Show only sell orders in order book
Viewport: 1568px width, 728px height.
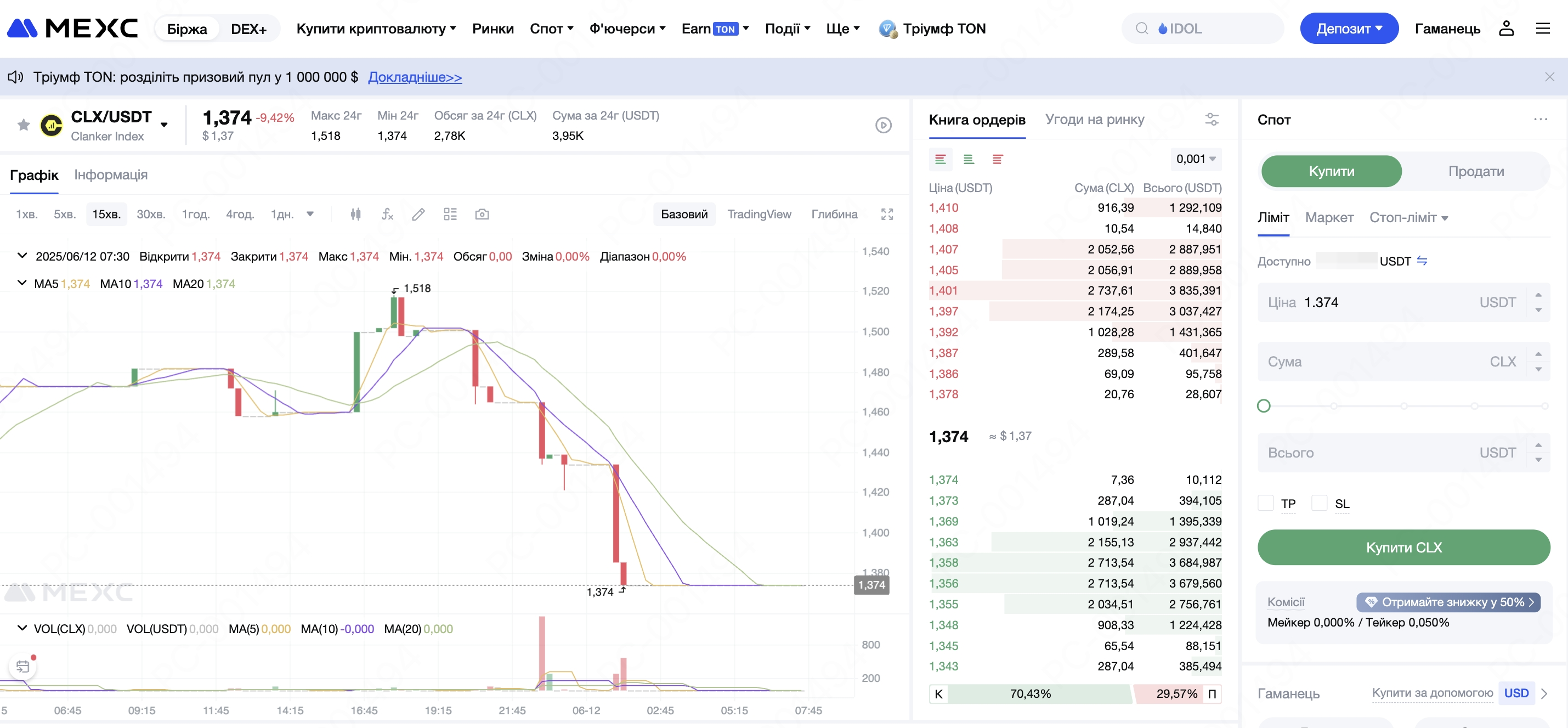point(997,160)
